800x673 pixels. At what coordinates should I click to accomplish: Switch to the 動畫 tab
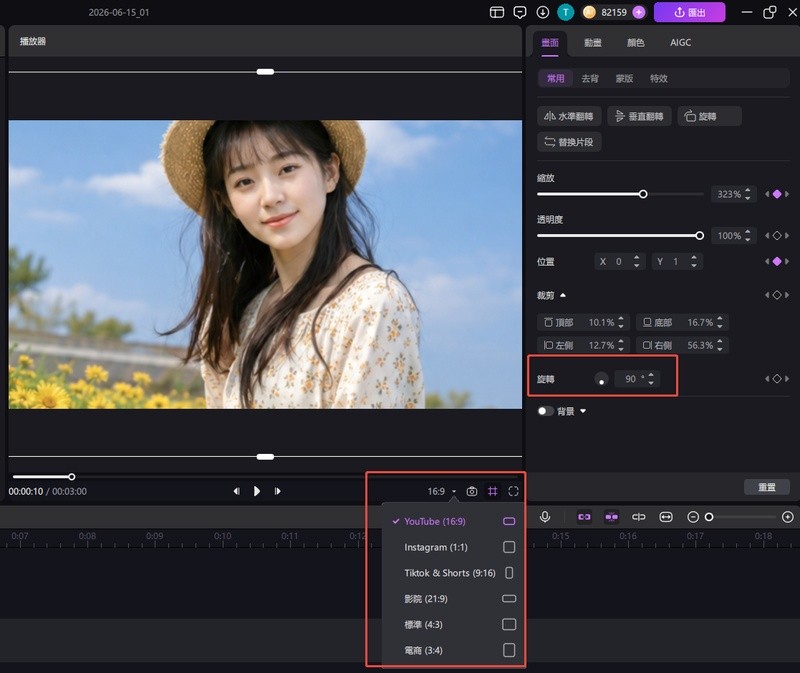[592, 42]
